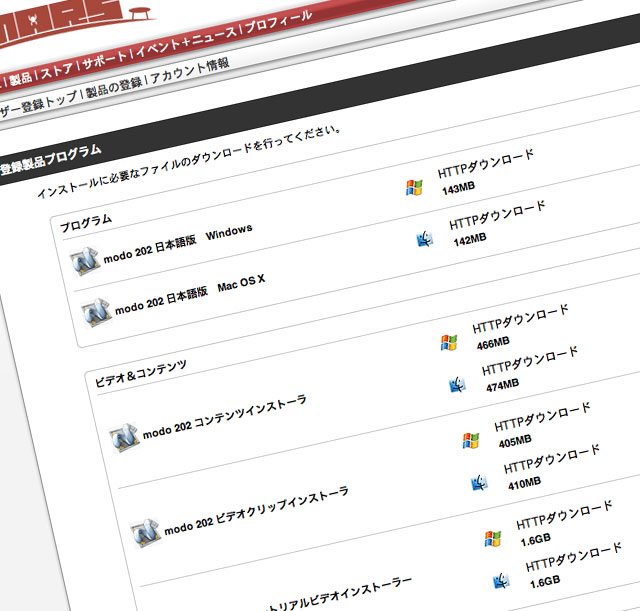Click the modo icon beside modo 202 日本語版 Mac OS X

(x=96, y=313)
